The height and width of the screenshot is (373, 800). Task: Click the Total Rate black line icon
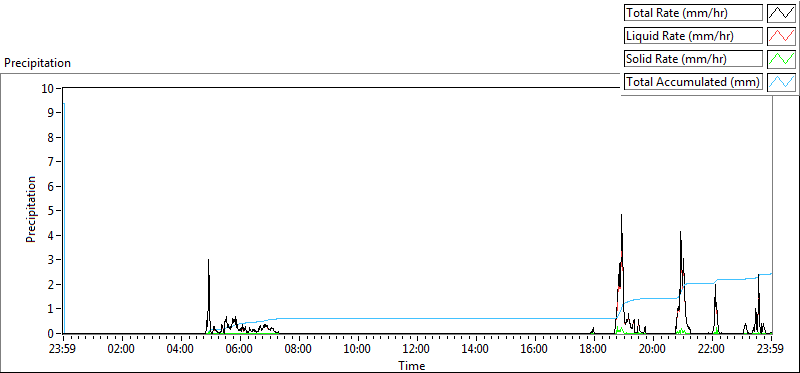click(782, 13)
